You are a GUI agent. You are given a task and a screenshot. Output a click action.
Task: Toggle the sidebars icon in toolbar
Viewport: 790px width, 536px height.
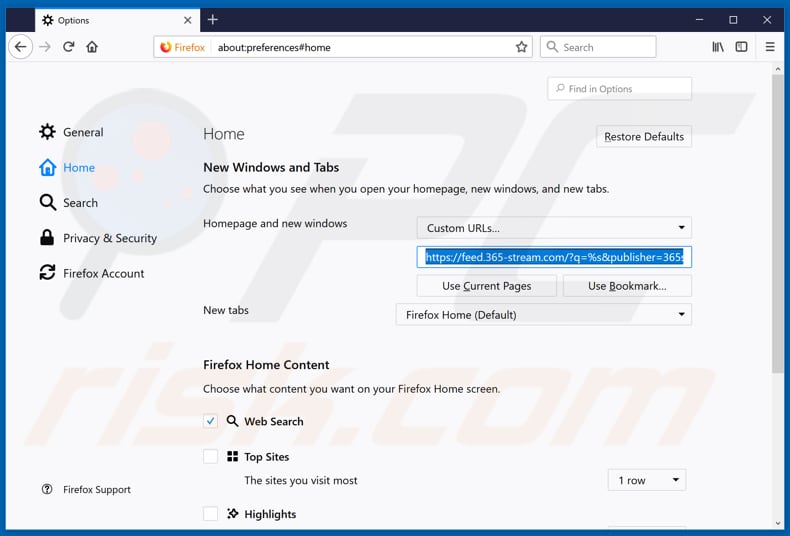[x=742, y=47]
